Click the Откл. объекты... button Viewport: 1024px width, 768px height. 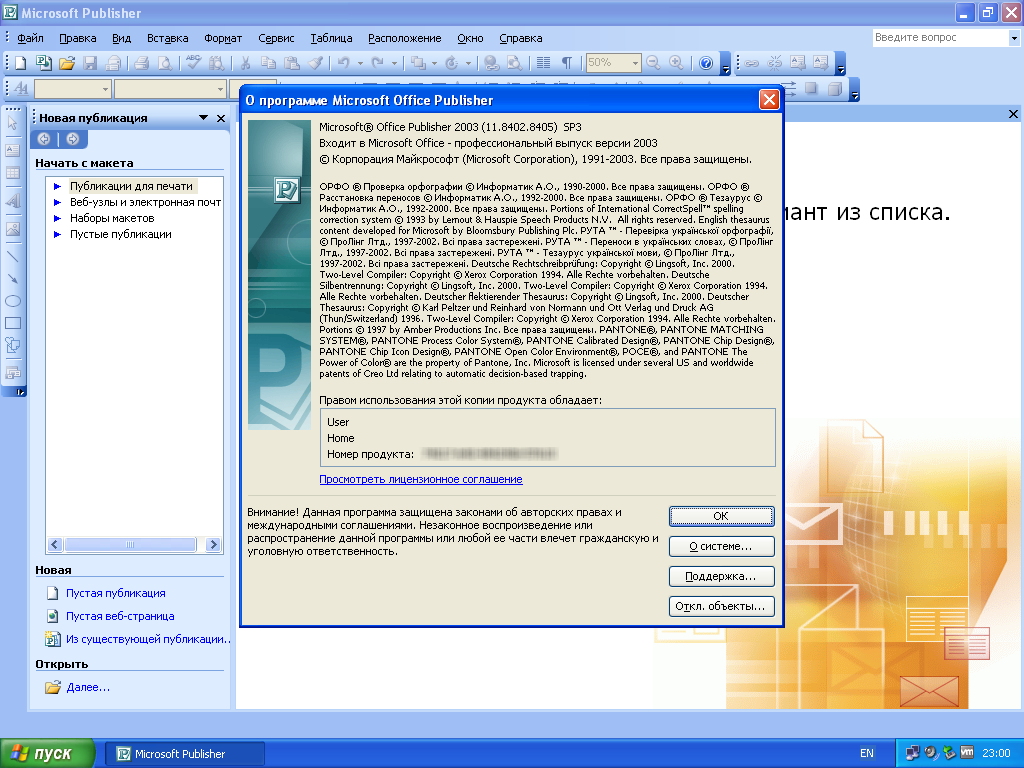(722, 607)
